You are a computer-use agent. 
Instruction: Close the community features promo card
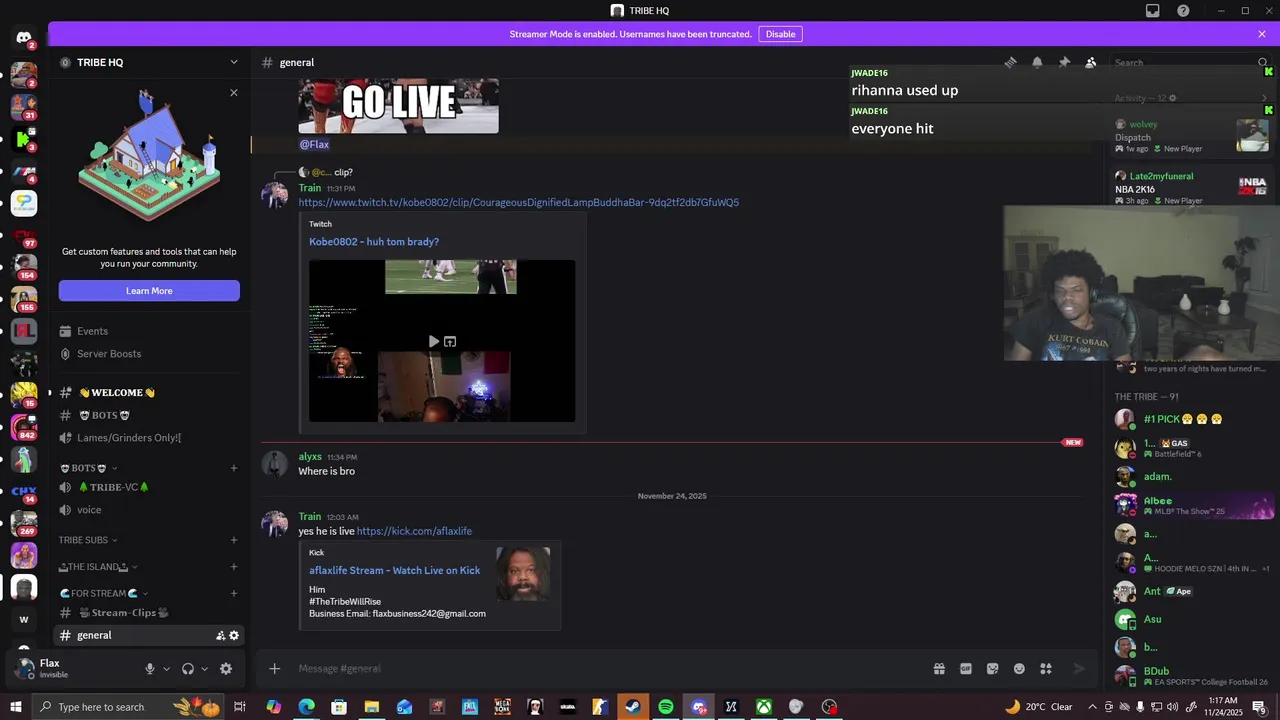pos(234,93)
